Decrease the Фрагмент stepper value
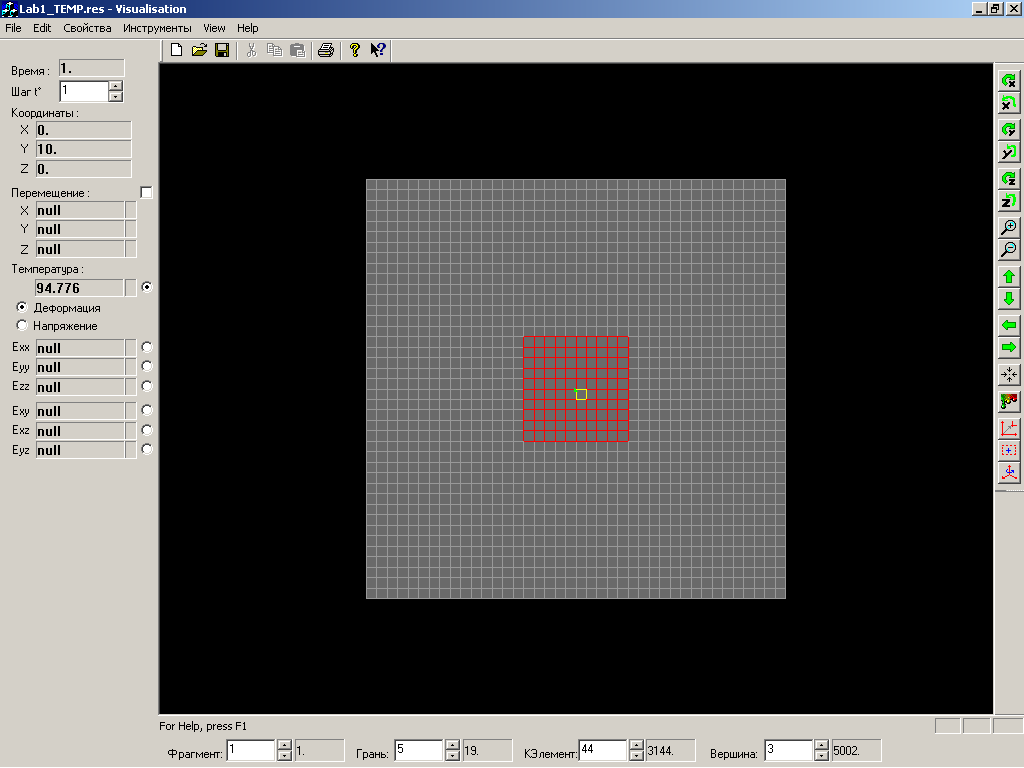Image resolution: width=1024 pixels, height=768 pixels. point(284,756)
